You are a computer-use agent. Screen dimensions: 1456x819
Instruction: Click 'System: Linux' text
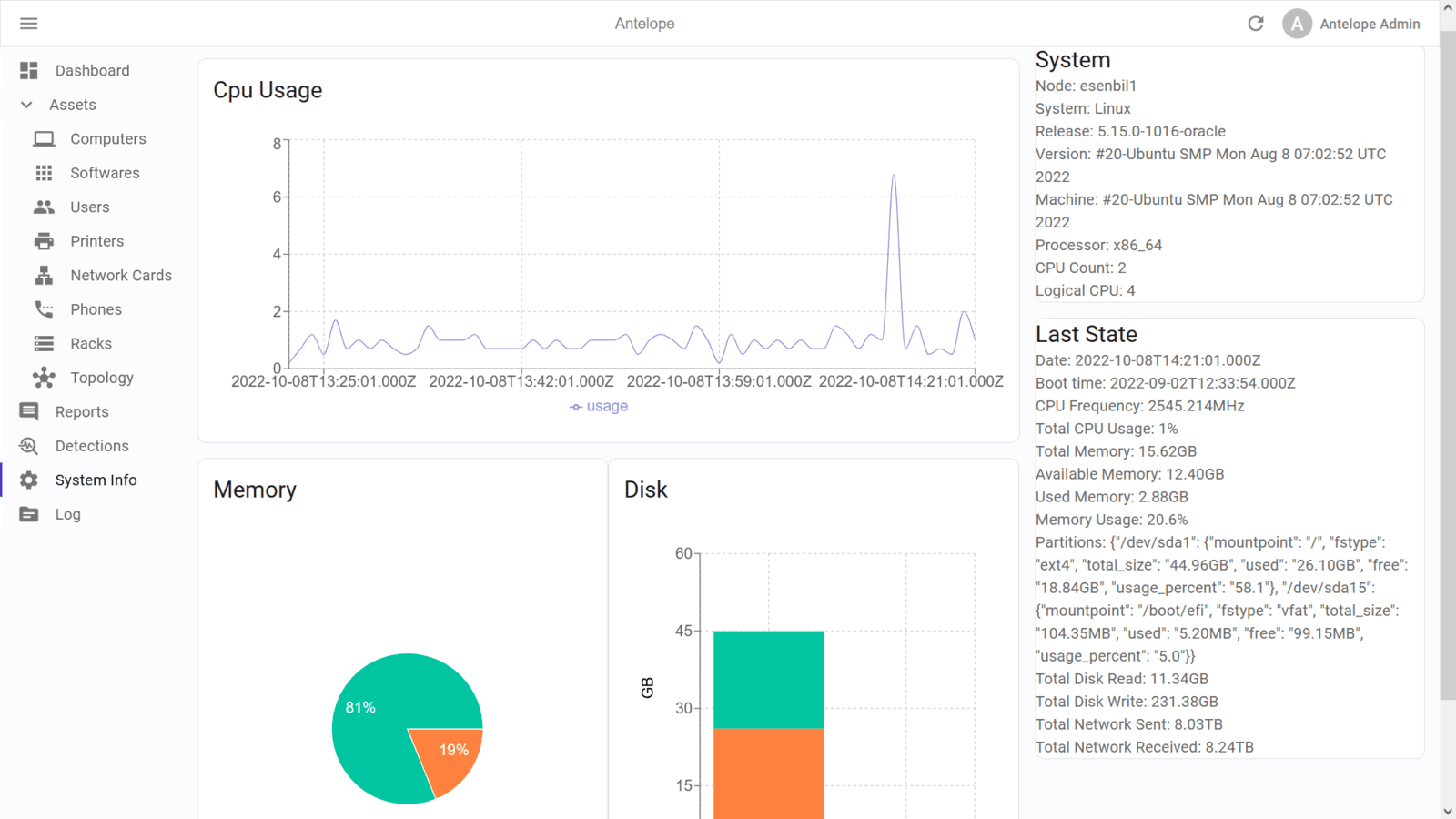(1083, 108)
